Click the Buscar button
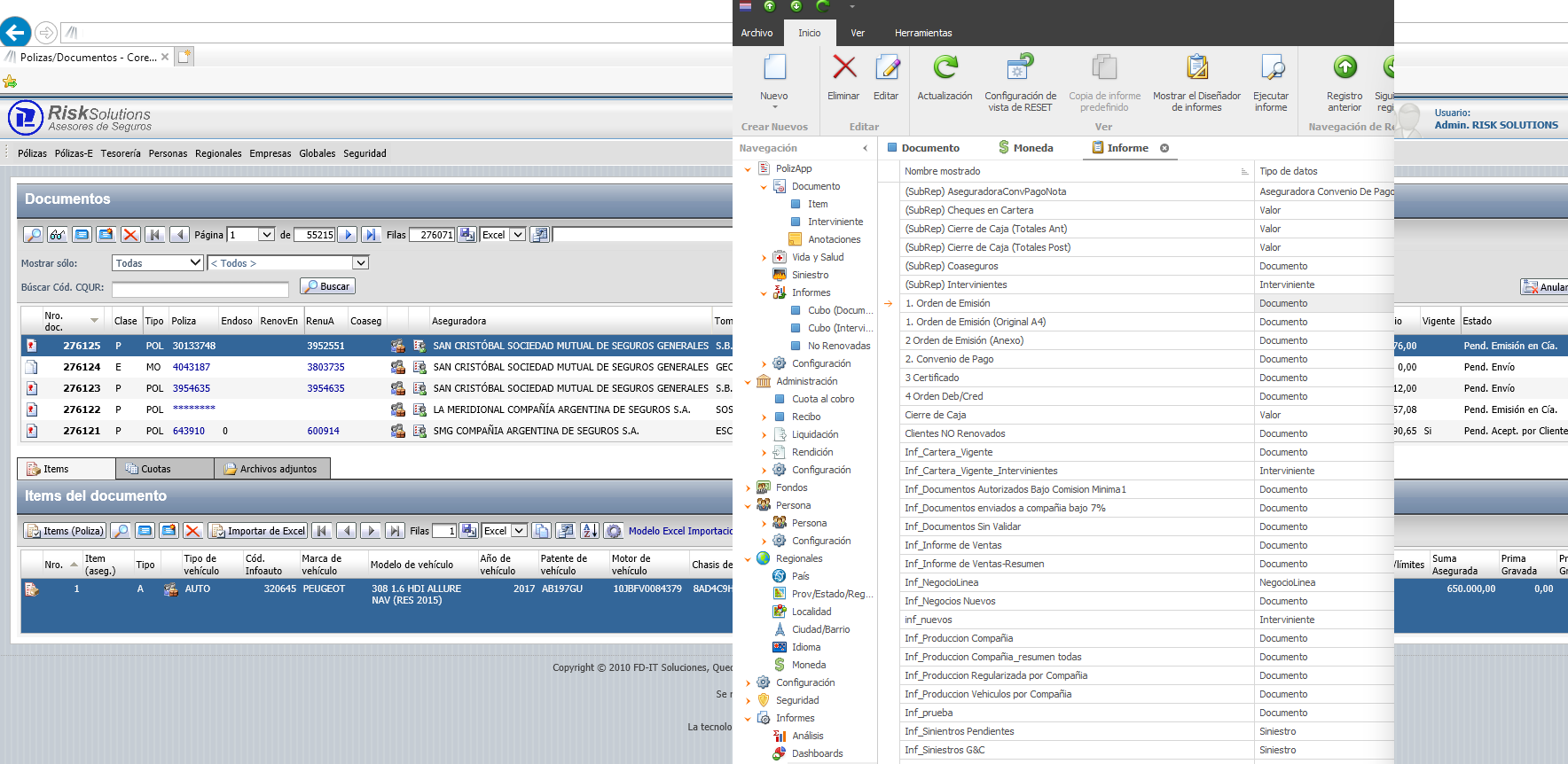This screenshot has width=1568, height=764. [327, 286]
